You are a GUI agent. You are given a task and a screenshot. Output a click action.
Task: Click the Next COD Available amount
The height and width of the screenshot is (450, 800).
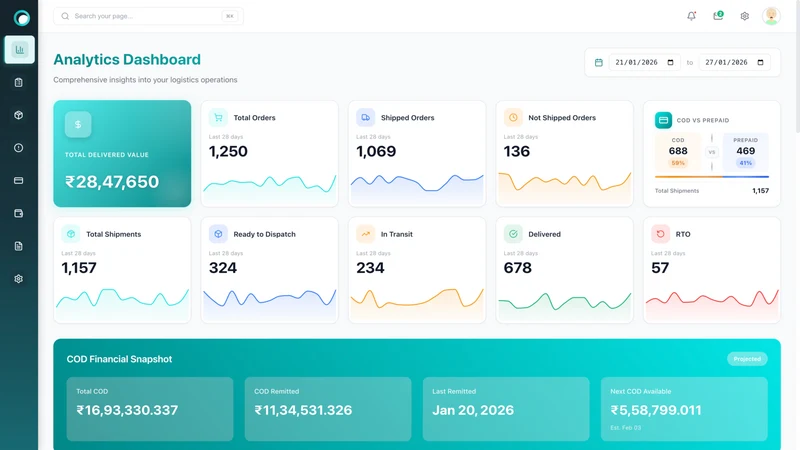[x=656, y=410]
